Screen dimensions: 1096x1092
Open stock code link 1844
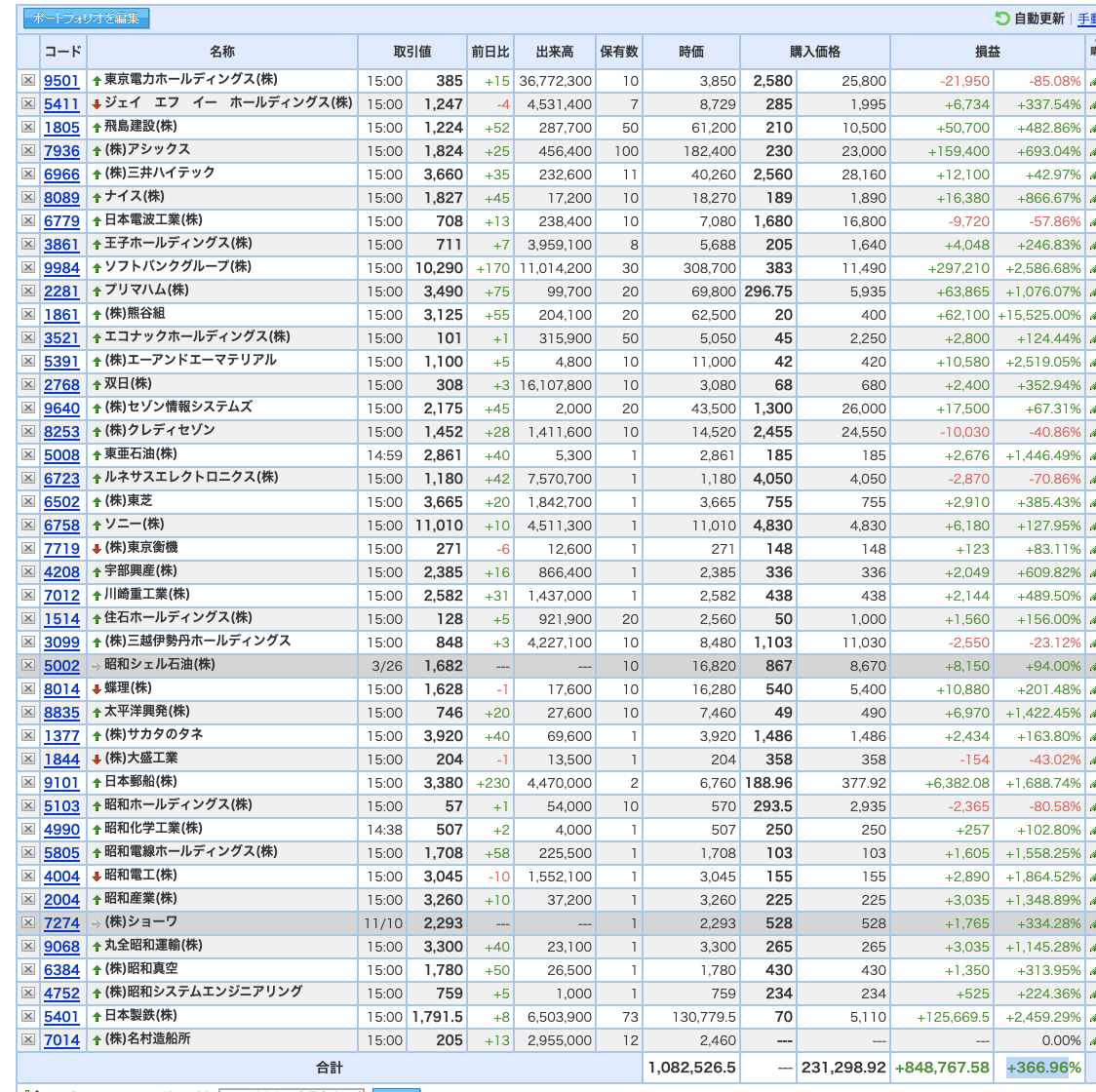point(61,760)
